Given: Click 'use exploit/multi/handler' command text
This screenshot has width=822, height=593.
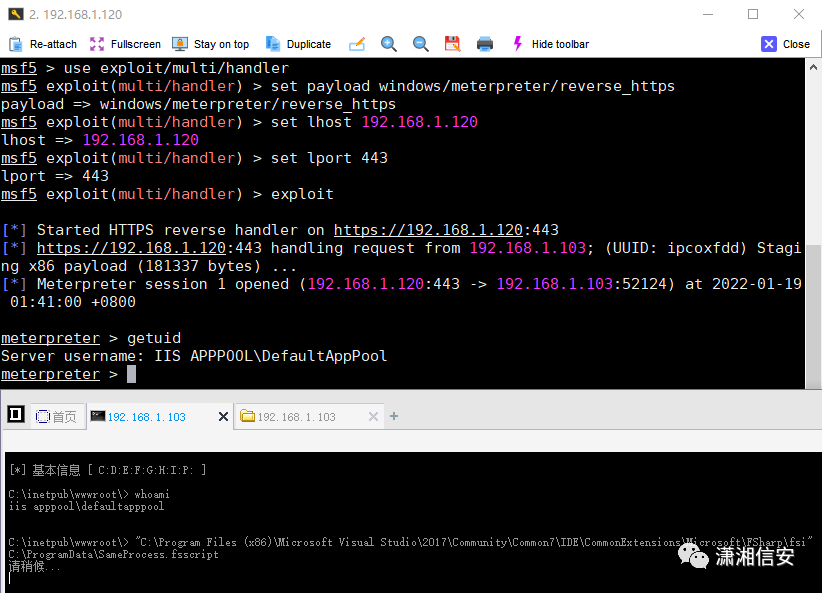Looking at the screenshot, I should pos(176,68).
